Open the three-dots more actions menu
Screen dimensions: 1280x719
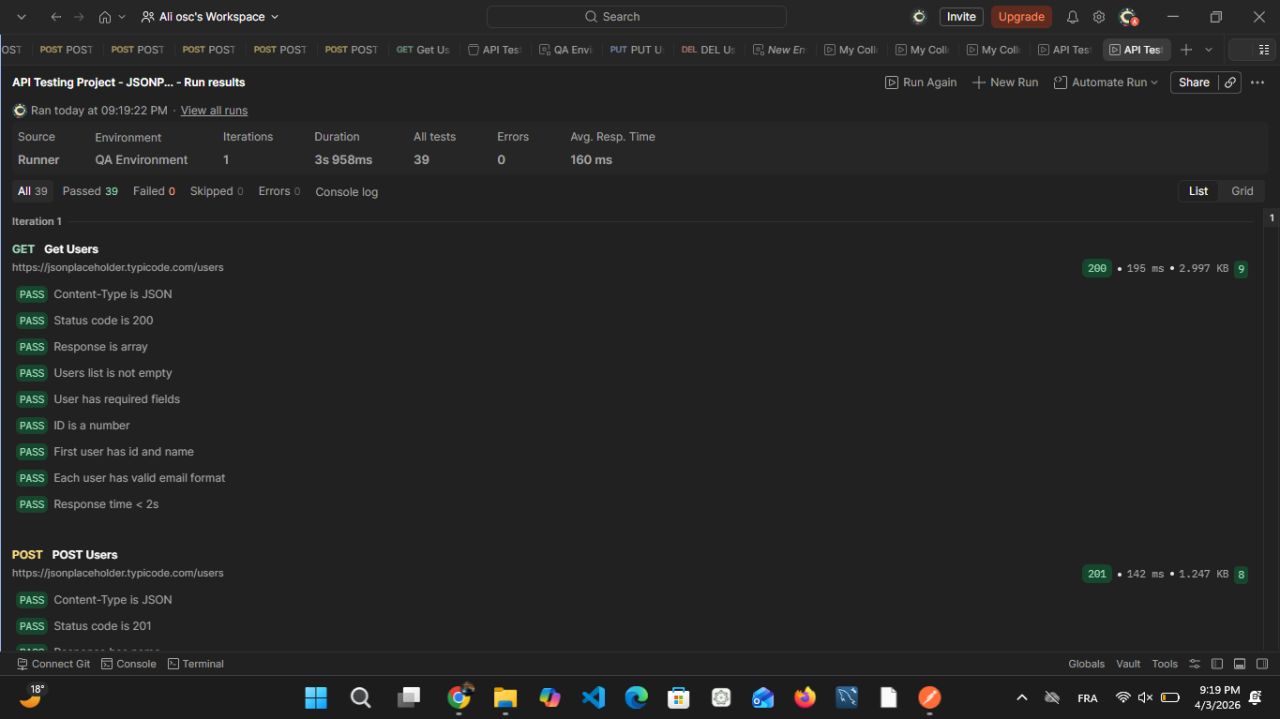pos(1258,83)
